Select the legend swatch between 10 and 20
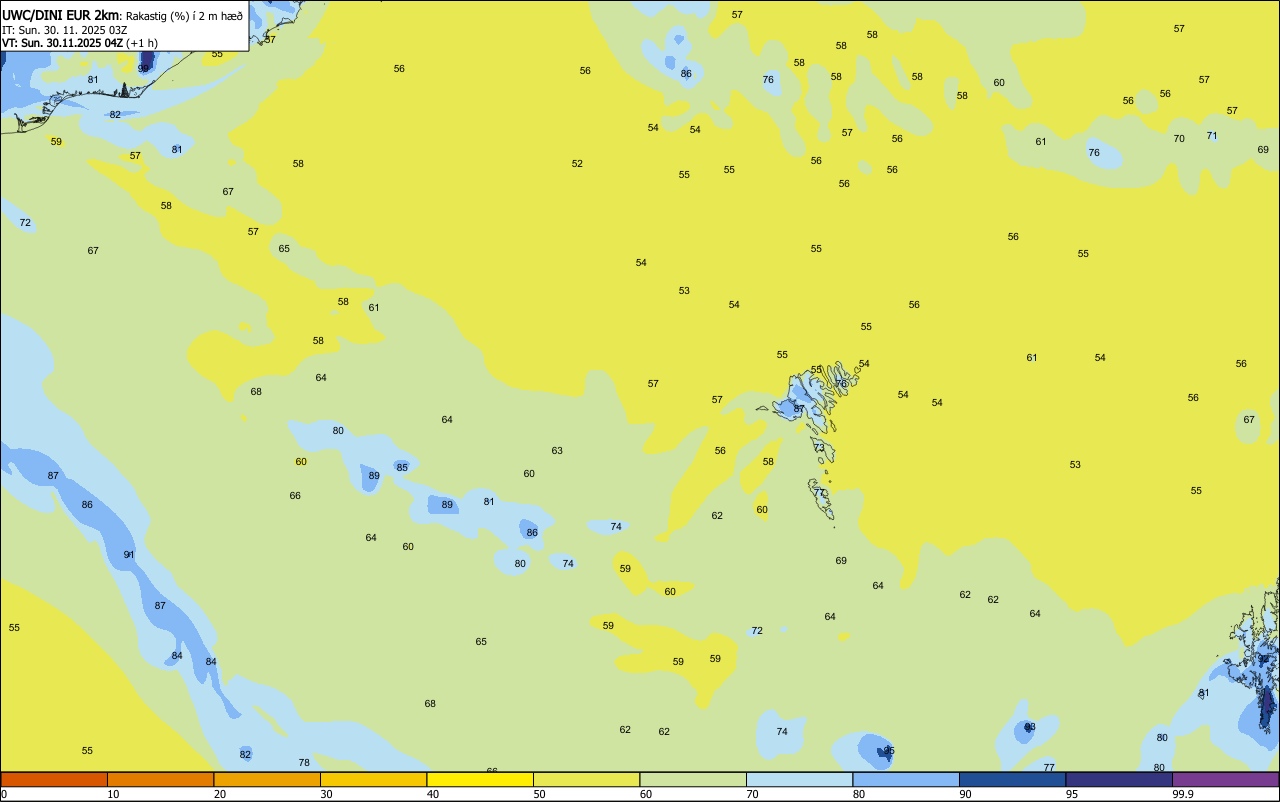The width and height of the screenshot is (1280, 802). coord(160,779)
